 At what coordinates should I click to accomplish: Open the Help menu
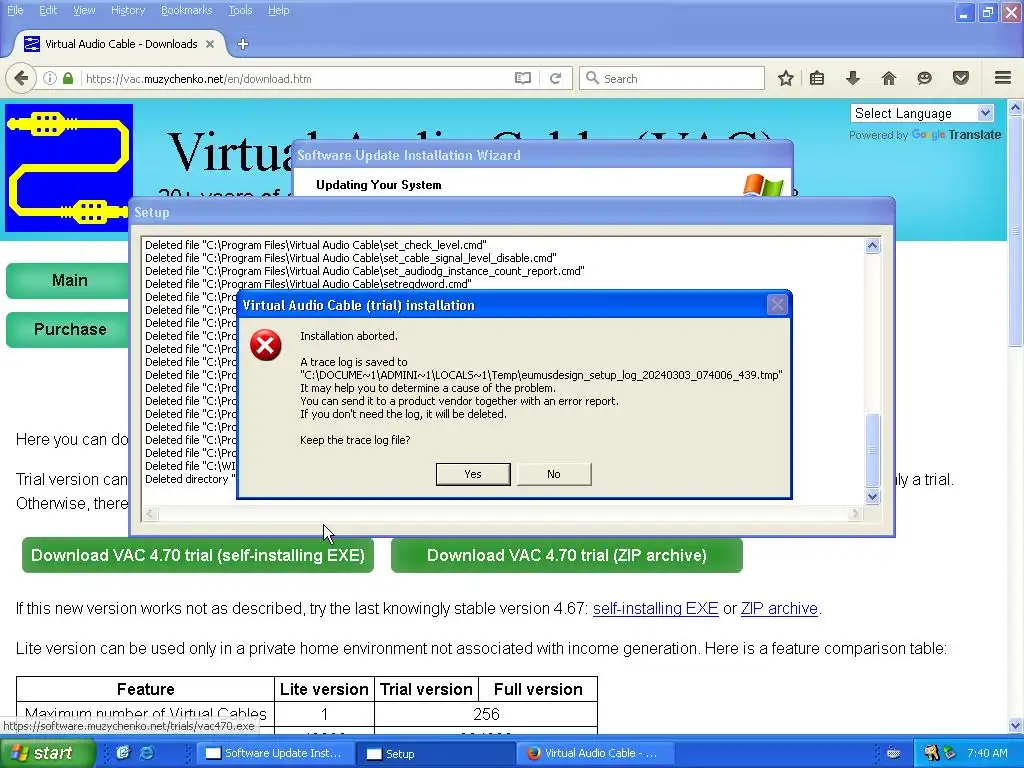[x=279, y=10]
